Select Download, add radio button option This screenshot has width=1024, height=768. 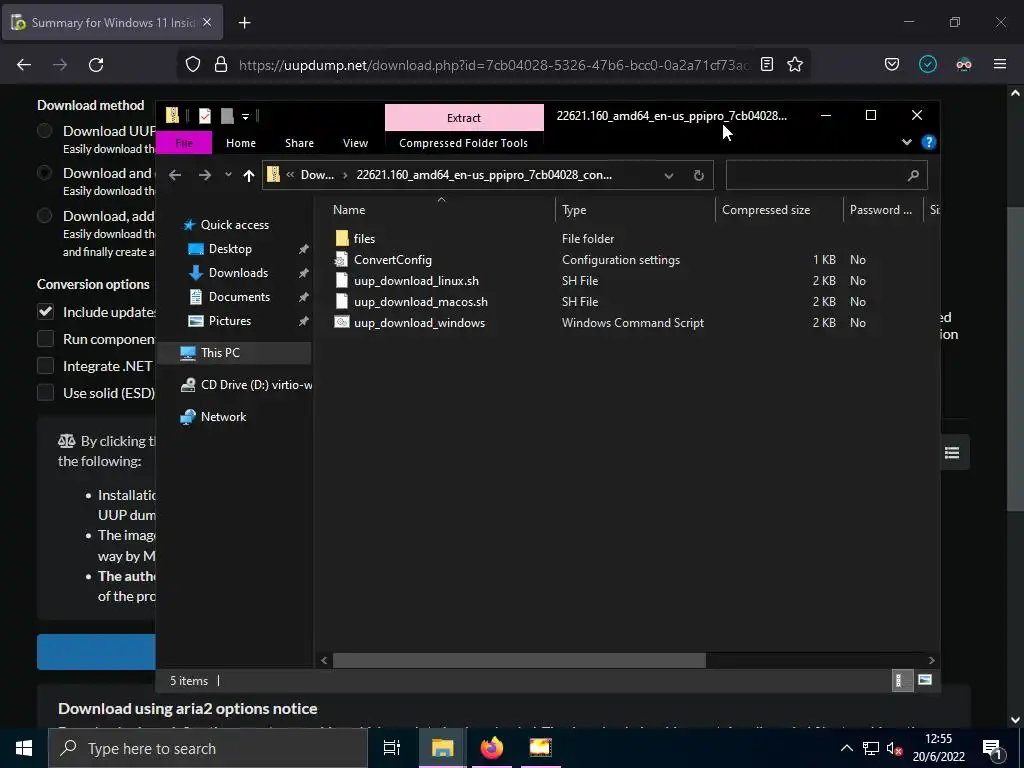coord(44,216)
